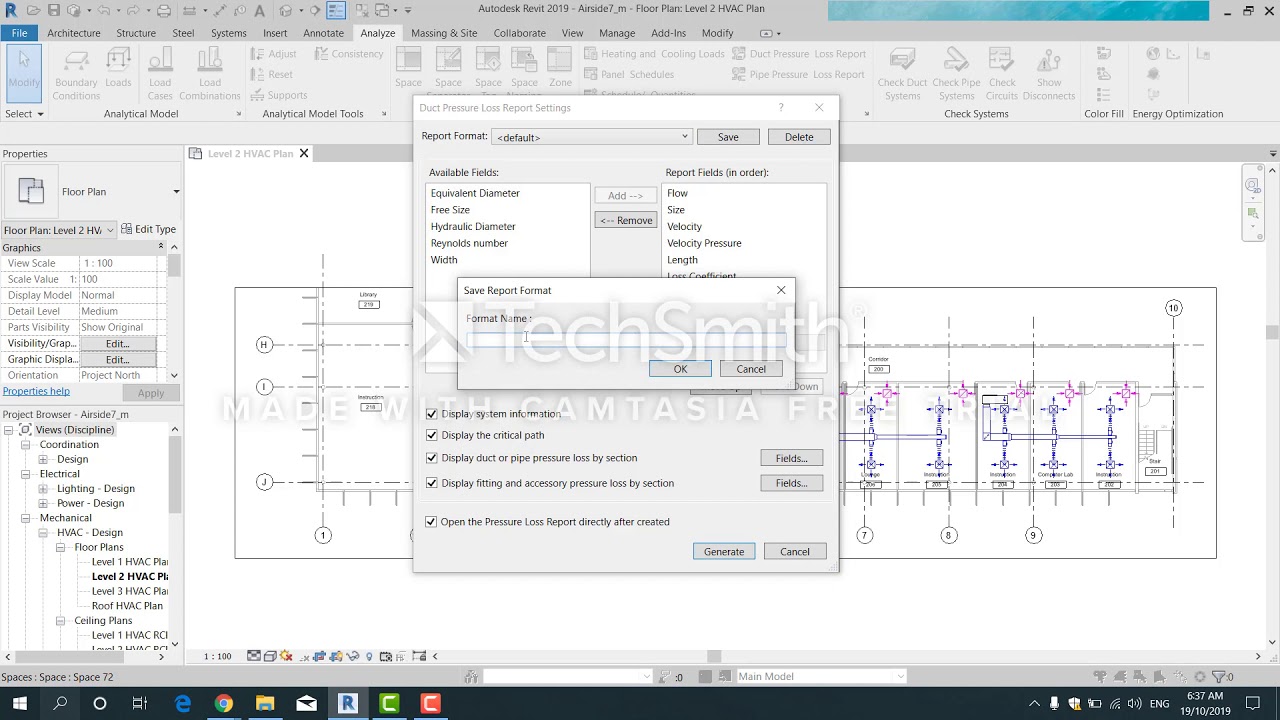Image resolution: width=1280 pixels, height=720 pixels.
Task: Click the Delete report format button
Action: [x=799, y=137]
